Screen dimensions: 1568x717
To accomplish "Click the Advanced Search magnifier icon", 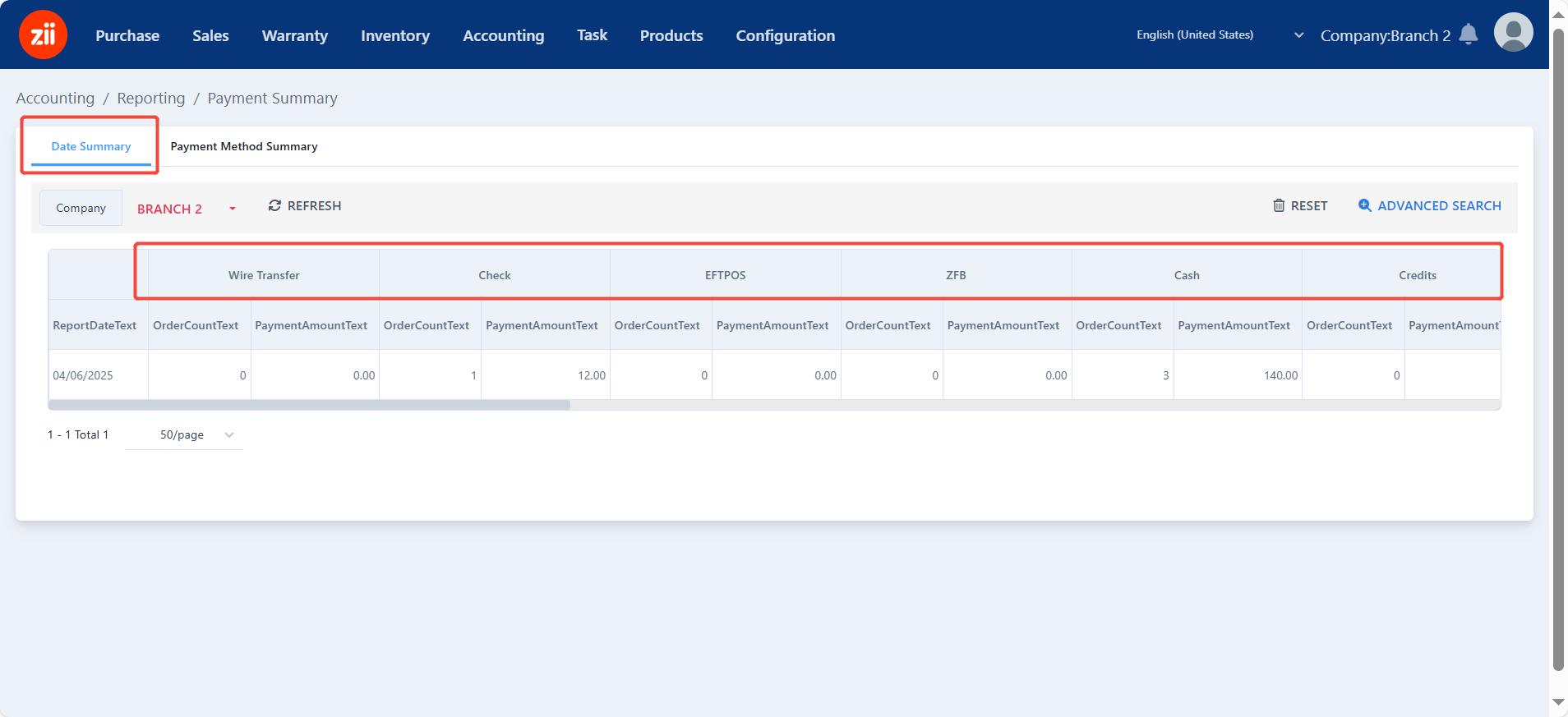I will [1364, 205].
